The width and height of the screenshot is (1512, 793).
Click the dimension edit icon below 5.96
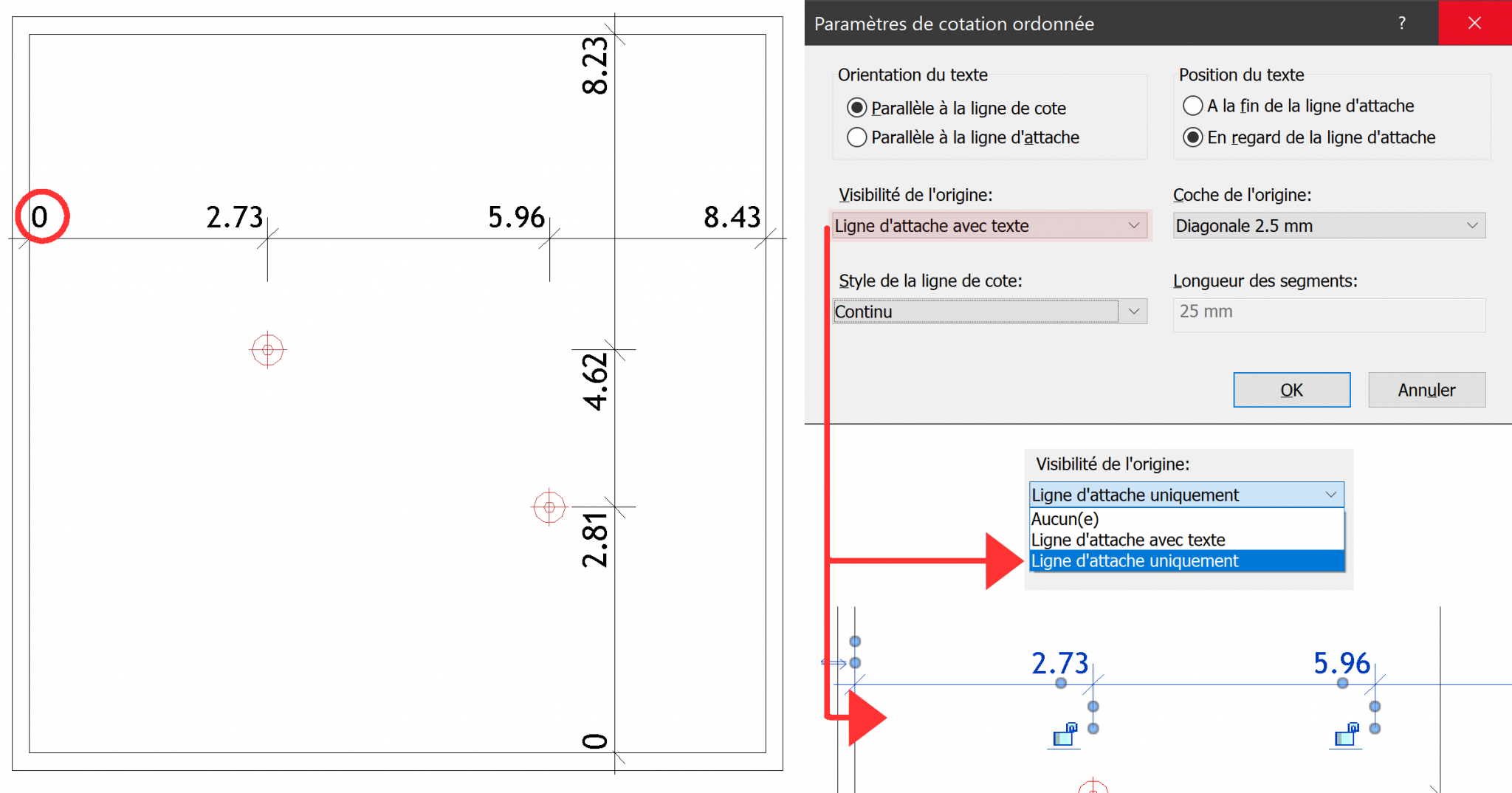click(x=1345, y=735)
